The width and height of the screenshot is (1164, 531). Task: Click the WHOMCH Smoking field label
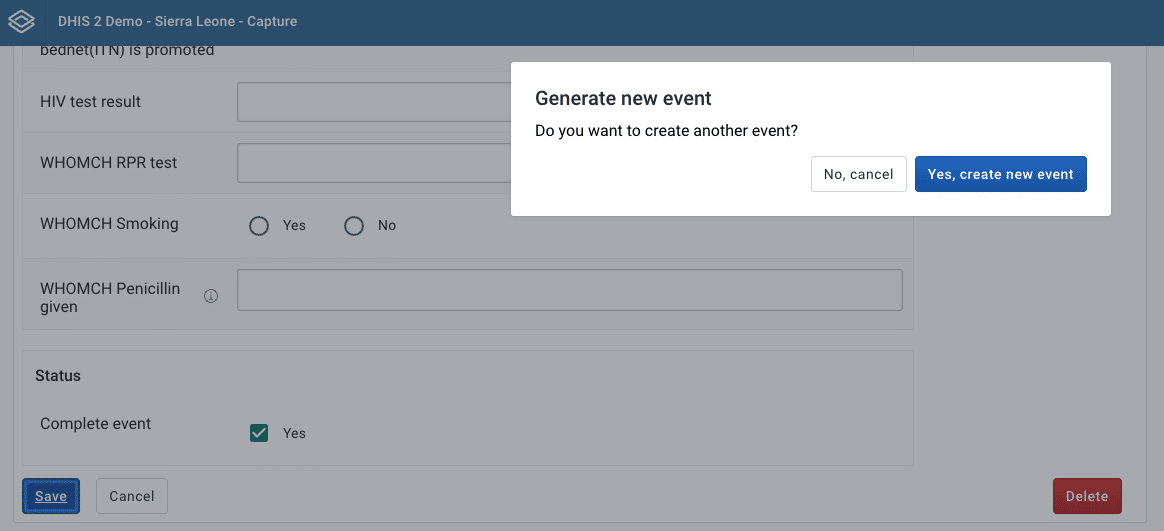tap(109, 224)
